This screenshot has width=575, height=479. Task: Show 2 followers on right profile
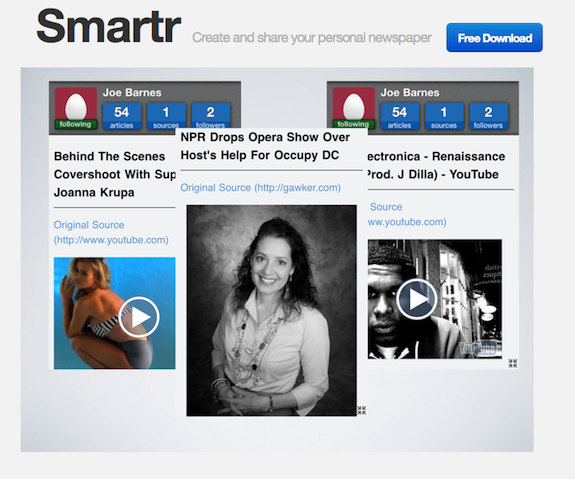[488, 116]
